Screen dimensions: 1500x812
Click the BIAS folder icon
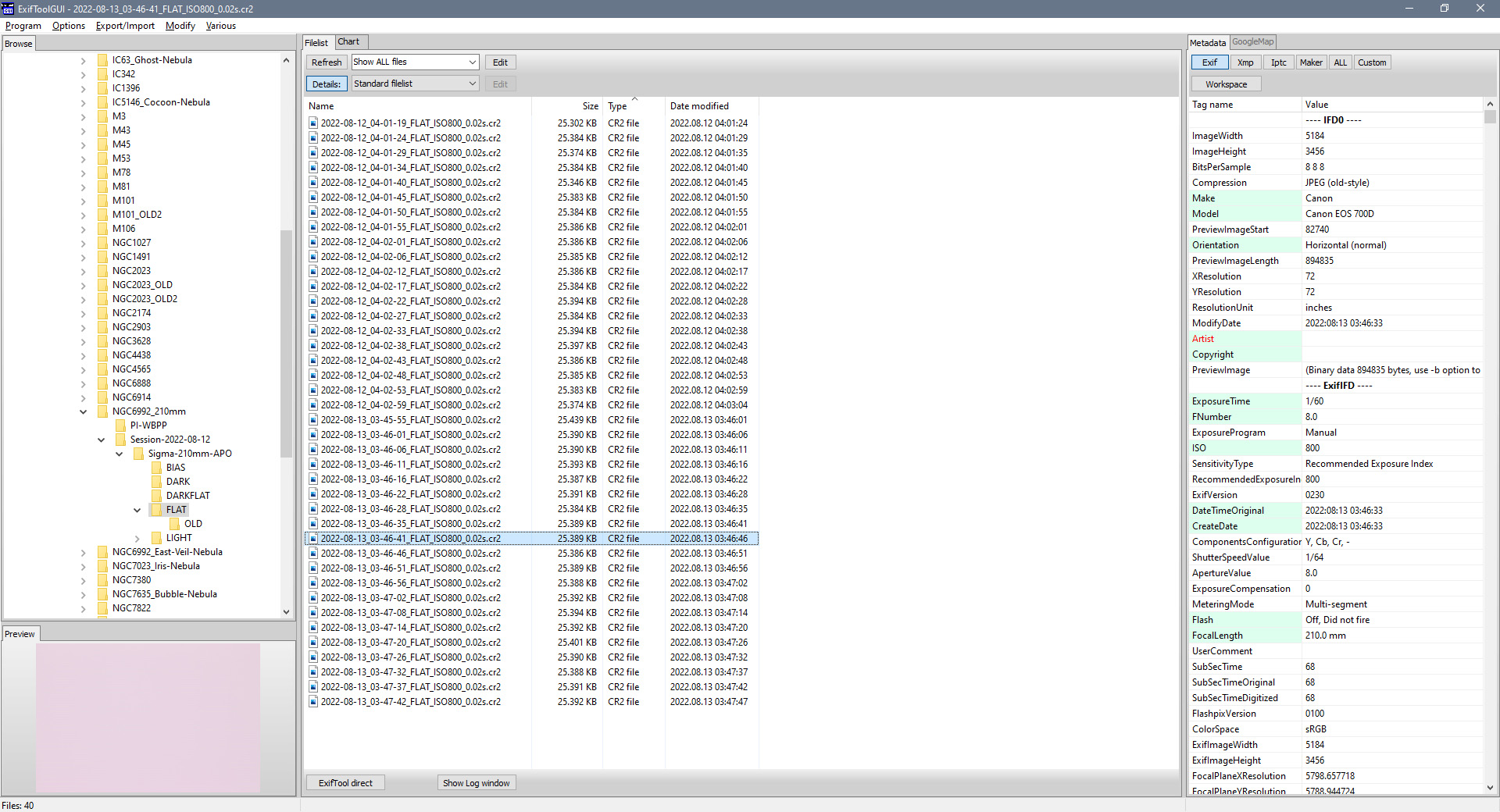[x=156, y=468]
